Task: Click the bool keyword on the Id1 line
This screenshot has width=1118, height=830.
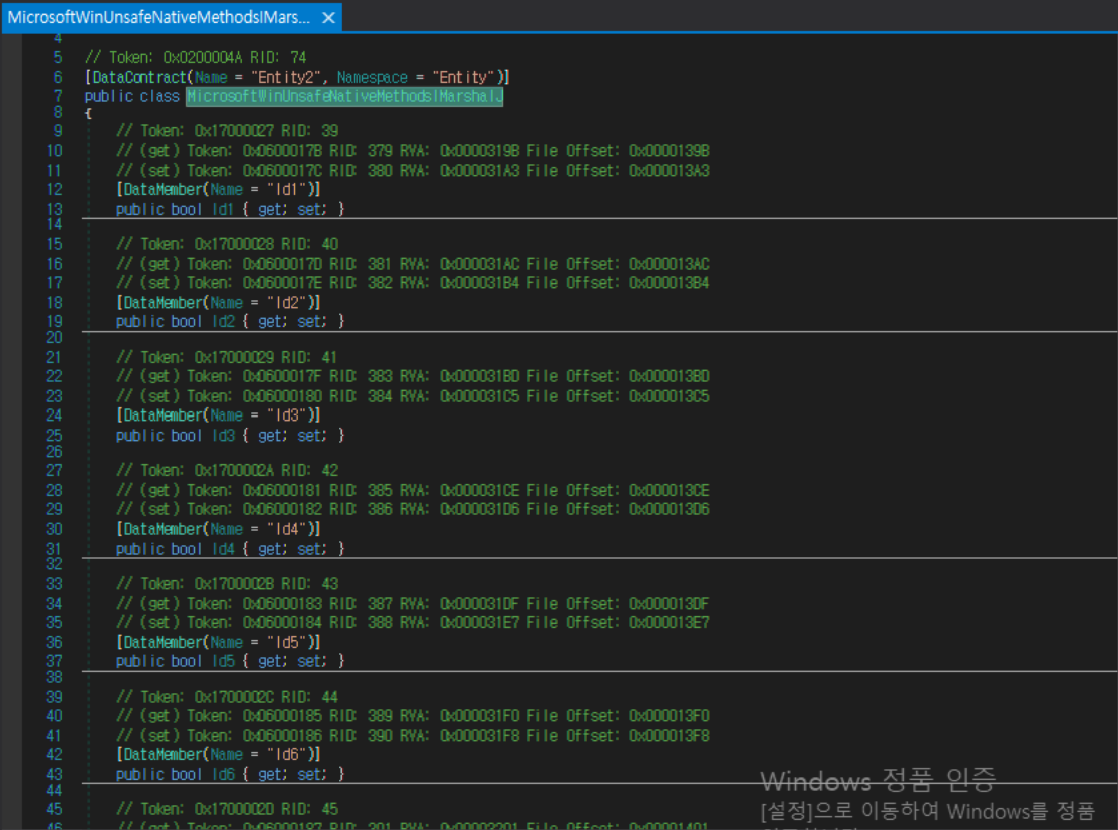Action: 187,209
